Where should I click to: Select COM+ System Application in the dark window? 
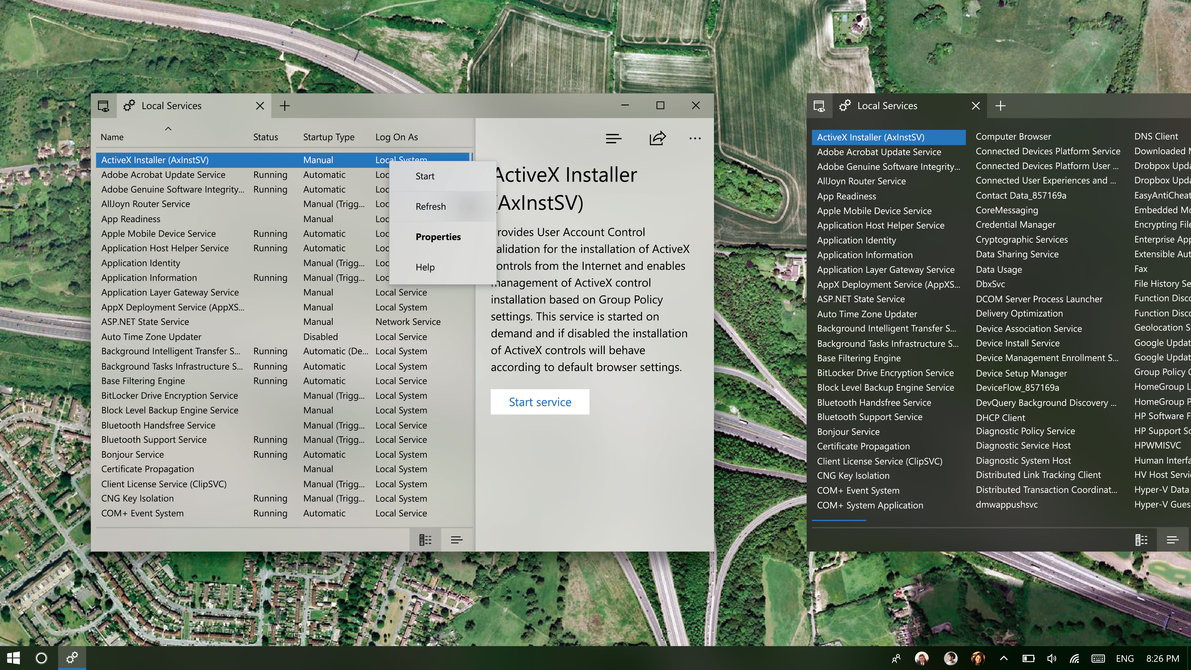pos(870,505)
